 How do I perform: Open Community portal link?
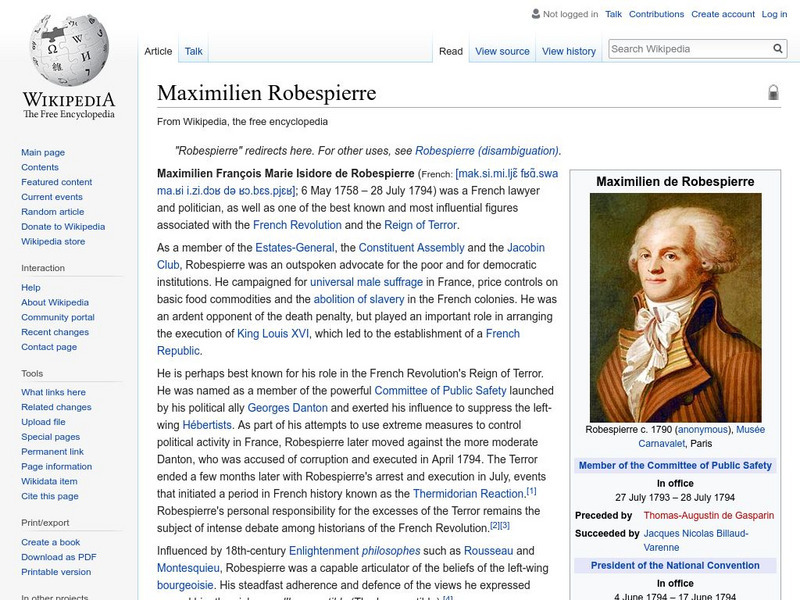(58, 317)
